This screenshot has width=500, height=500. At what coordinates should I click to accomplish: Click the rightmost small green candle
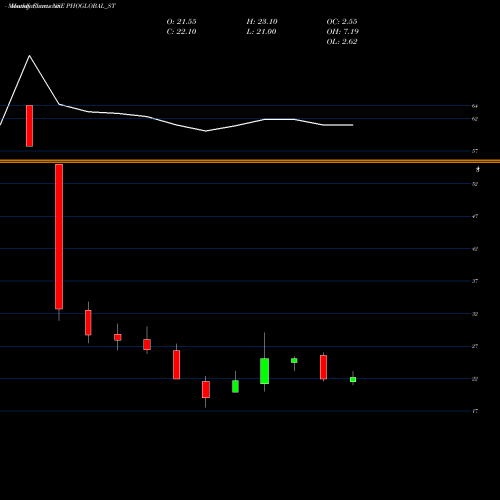click(353, 380)
